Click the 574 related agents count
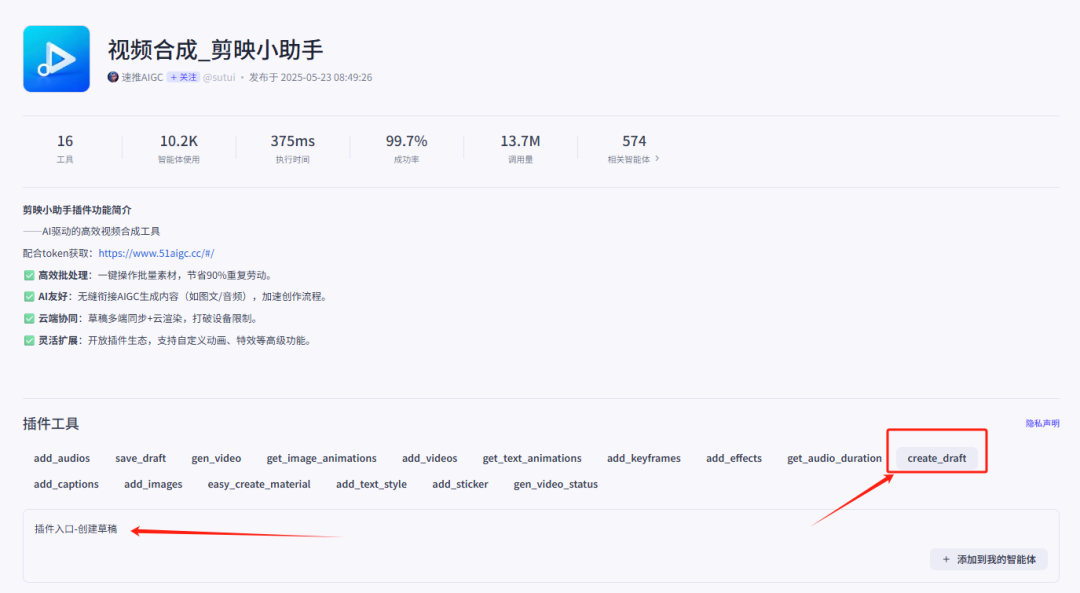The height and width of the screenshot is (593, 1080). pos(634,141)
